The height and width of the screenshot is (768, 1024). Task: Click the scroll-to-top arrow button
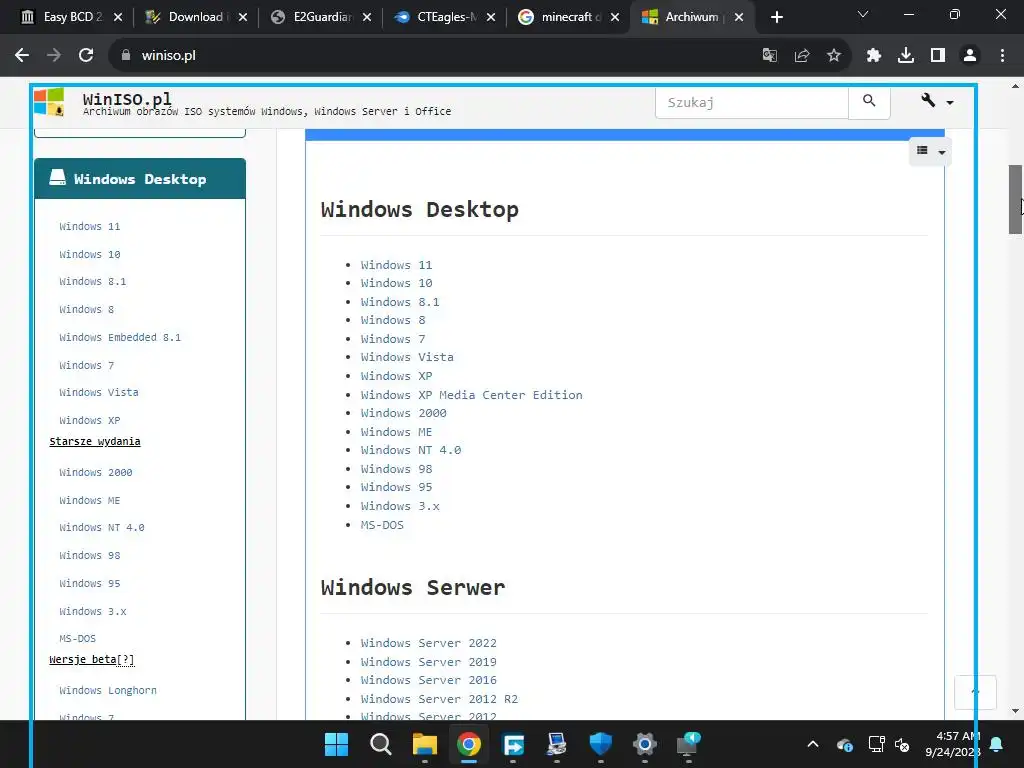975,692
